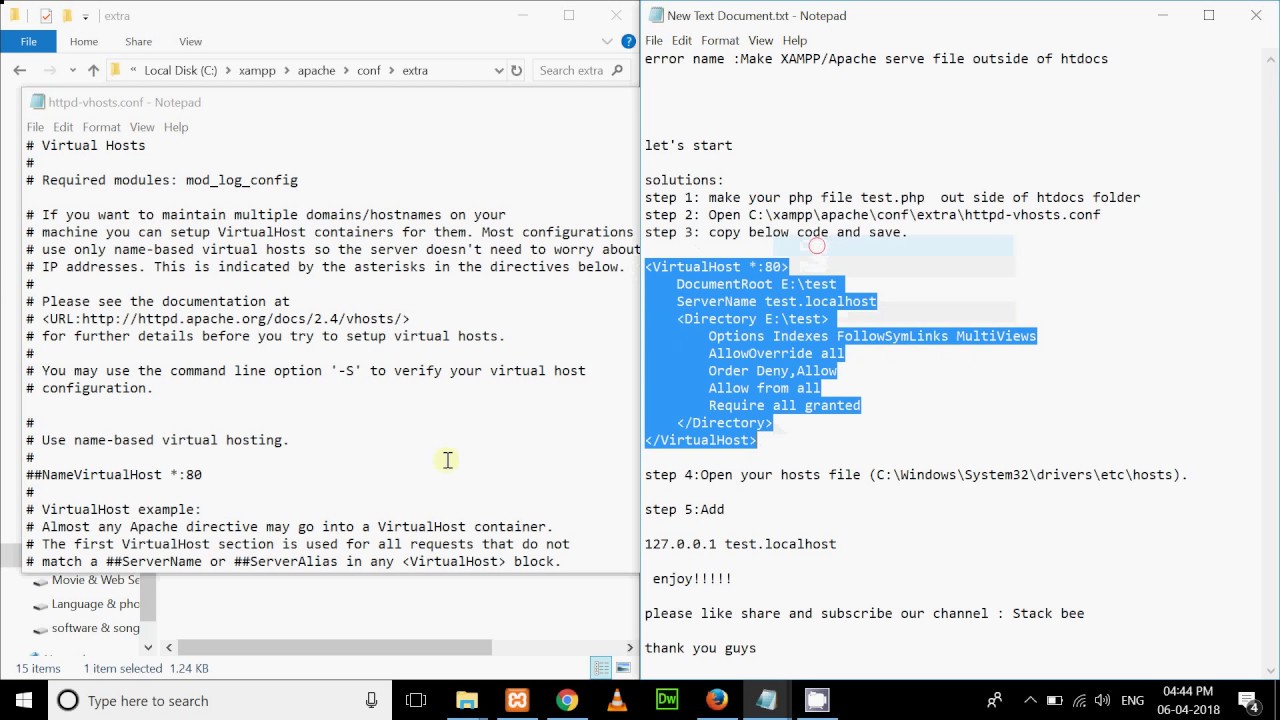The image size is (1280, 720).
Task: Open VLC media player from taskbar
Action: tap(617, 700)
